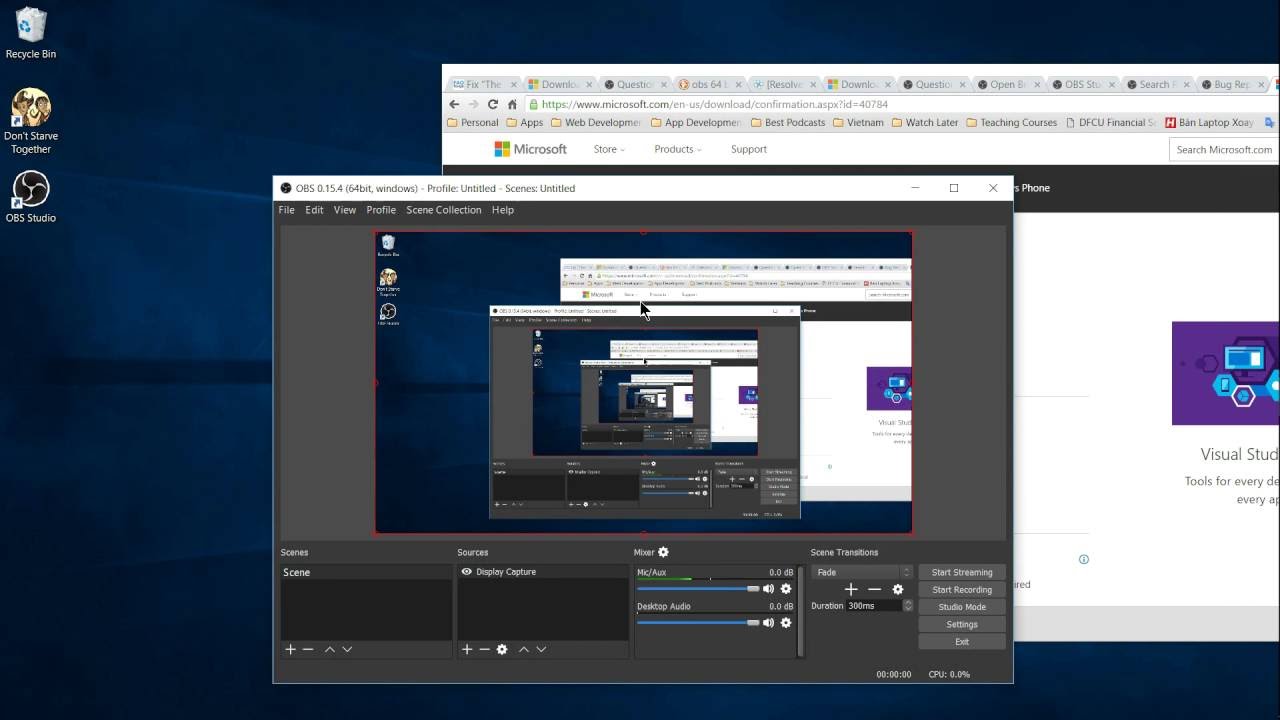Screen dimensions: 1280x720
Task: Click the browser back arrow
Action: click(x=454, y=104)
